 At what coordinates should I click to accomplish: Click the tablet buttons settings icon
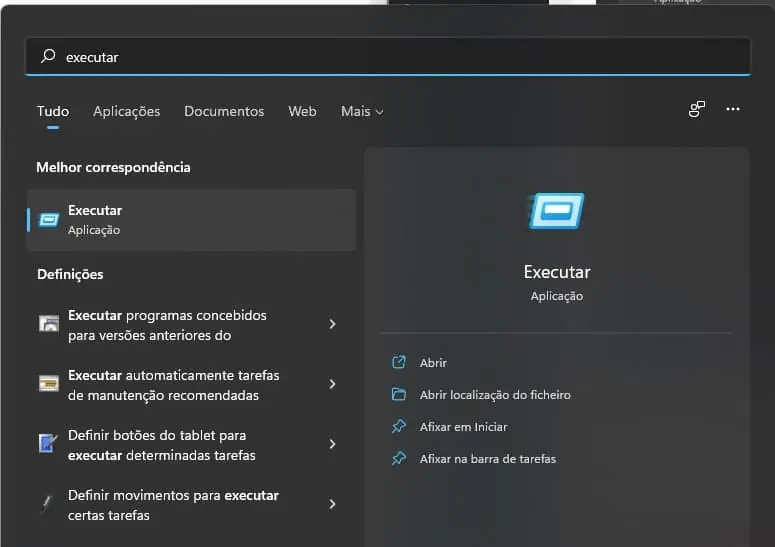(x=48, y=444)
